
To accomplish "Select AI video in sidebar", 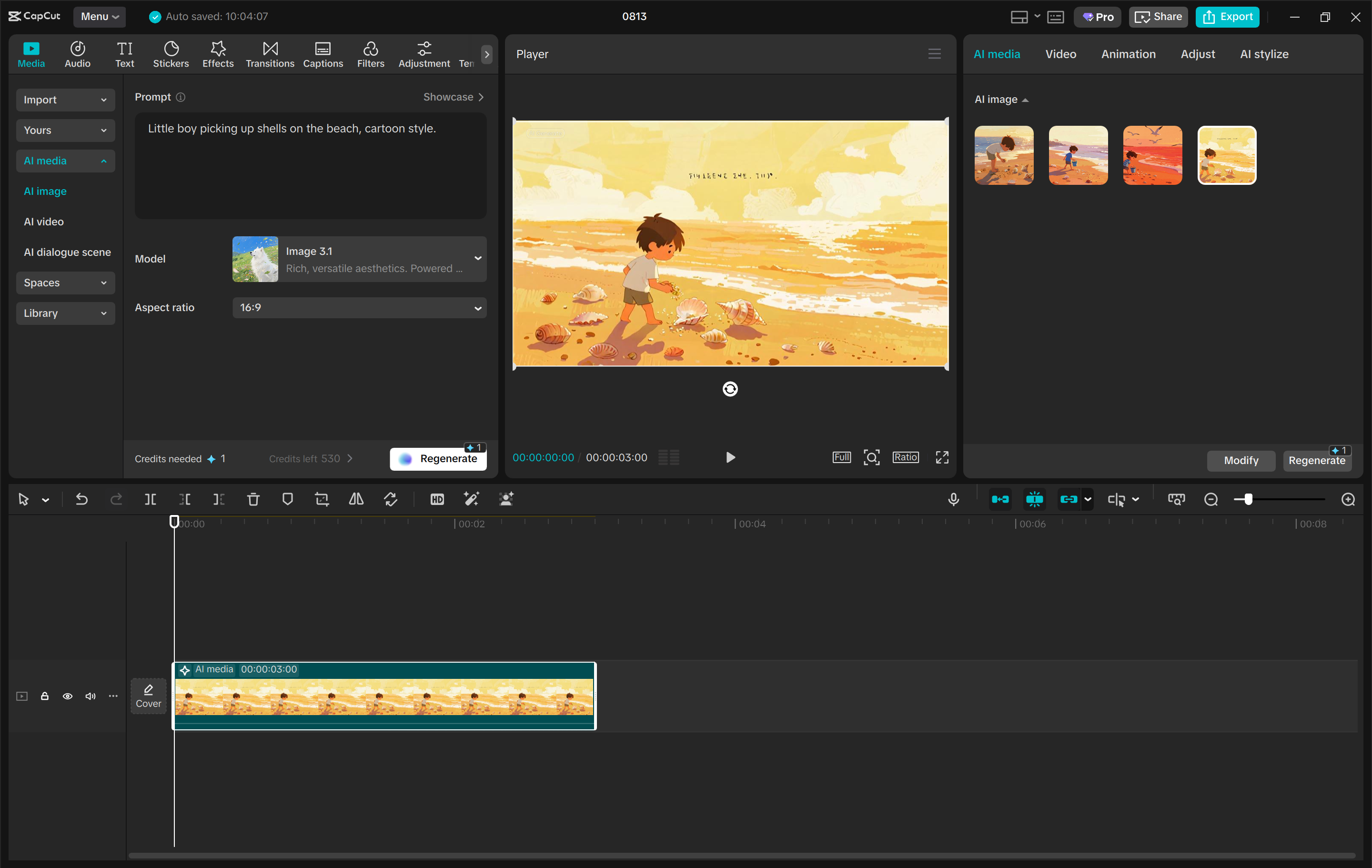I will tap(44, 222).
